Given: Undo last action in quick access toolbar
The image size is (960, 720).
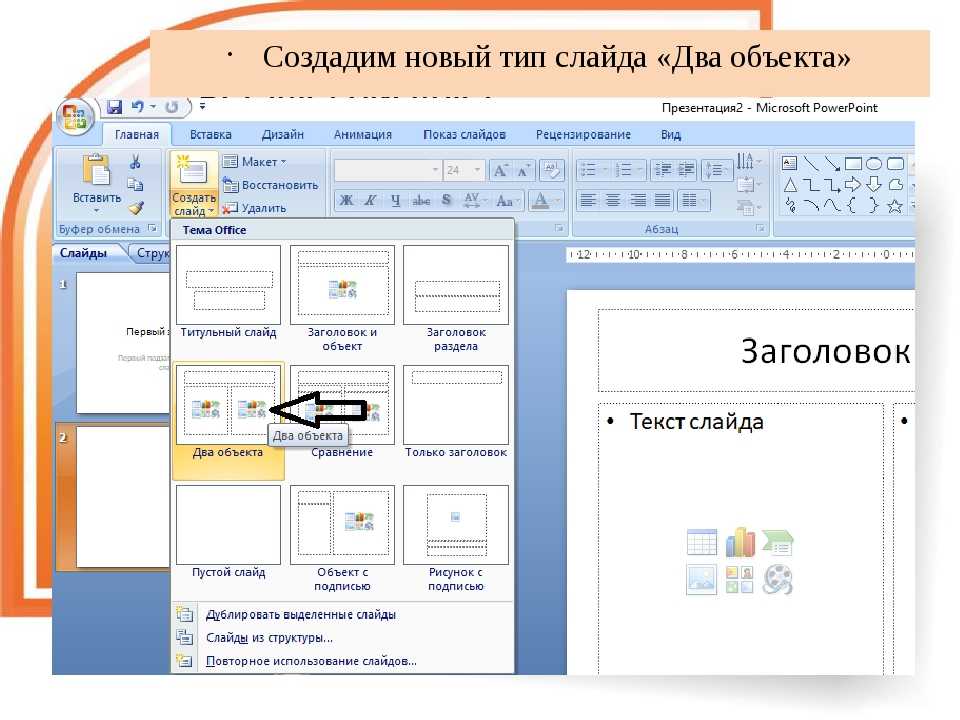Looking at the screenshot, I should point(138,107).
